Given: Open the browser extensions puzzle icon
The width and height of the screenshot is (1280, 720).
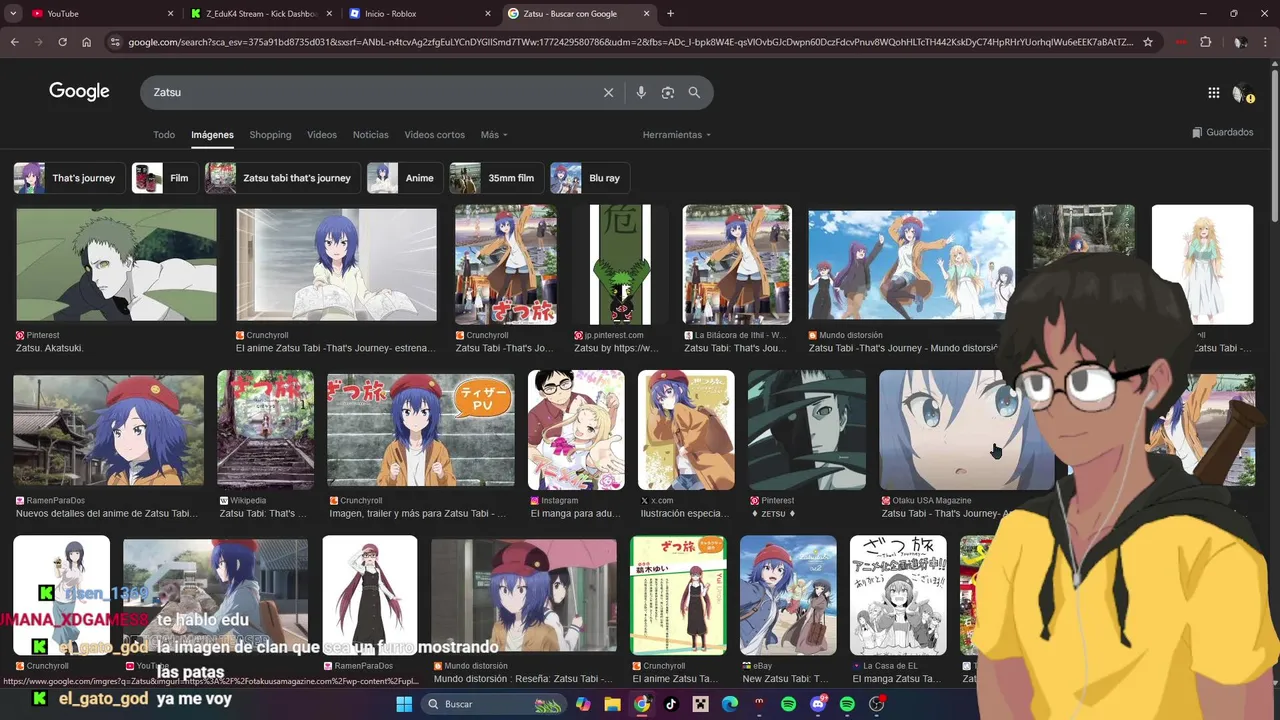Looking at the screenshot, I should tap(1205, 42).
